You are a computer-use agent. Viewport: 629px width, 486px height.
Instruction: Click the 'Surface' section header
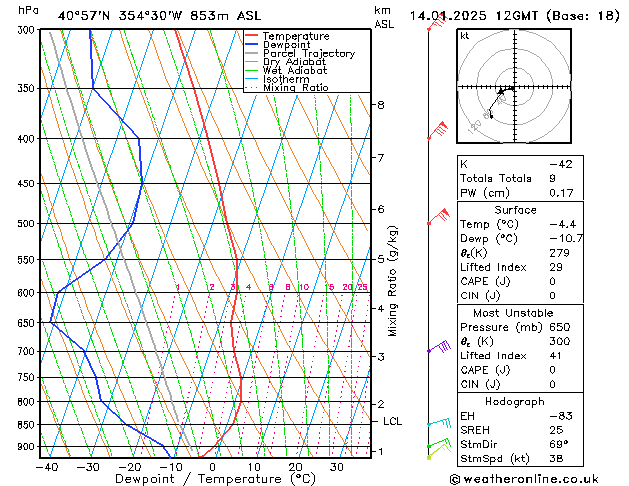[x=515, y=210]
